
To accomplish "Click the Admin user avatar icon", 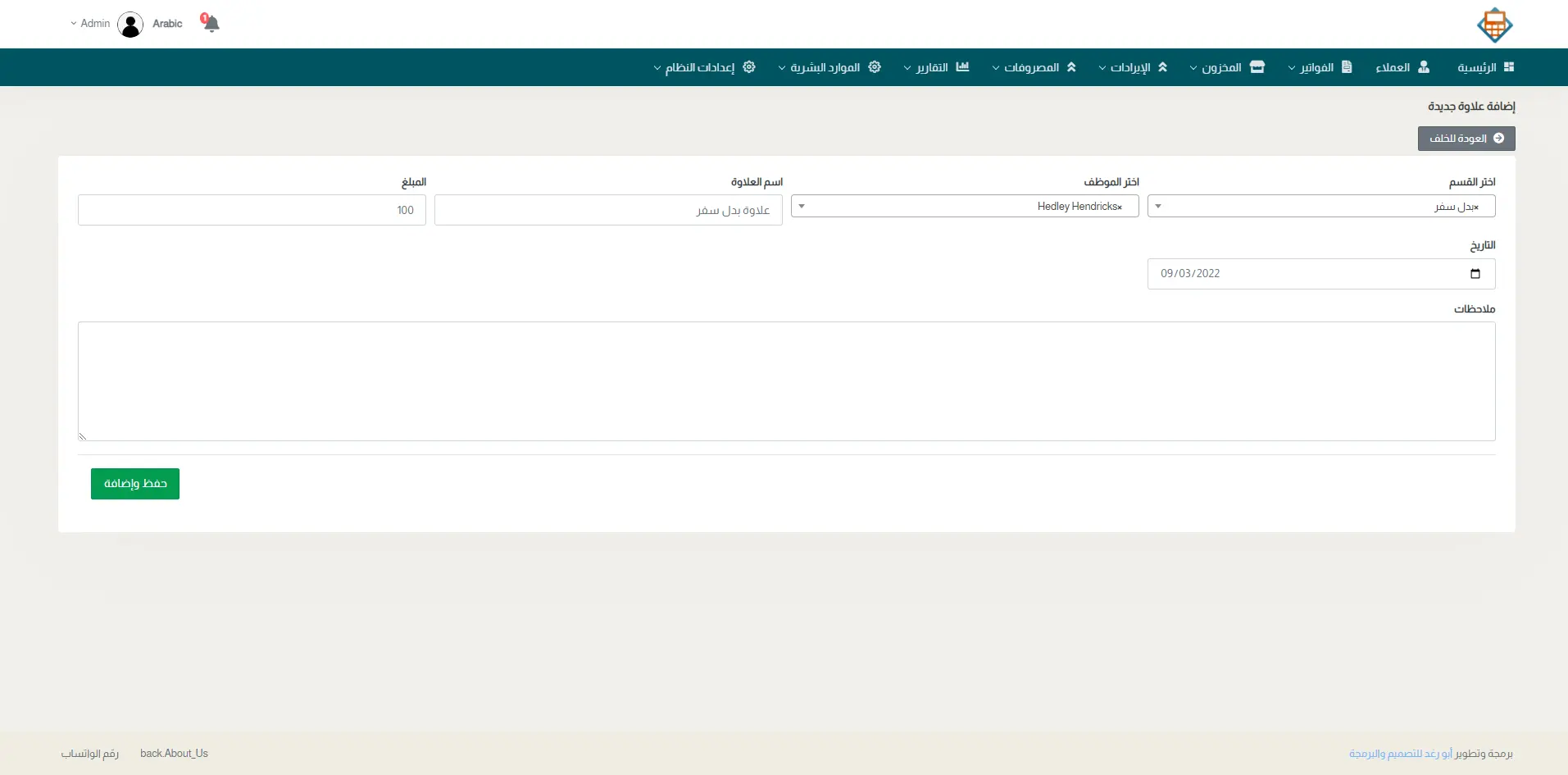I will (x=130, y=25).
